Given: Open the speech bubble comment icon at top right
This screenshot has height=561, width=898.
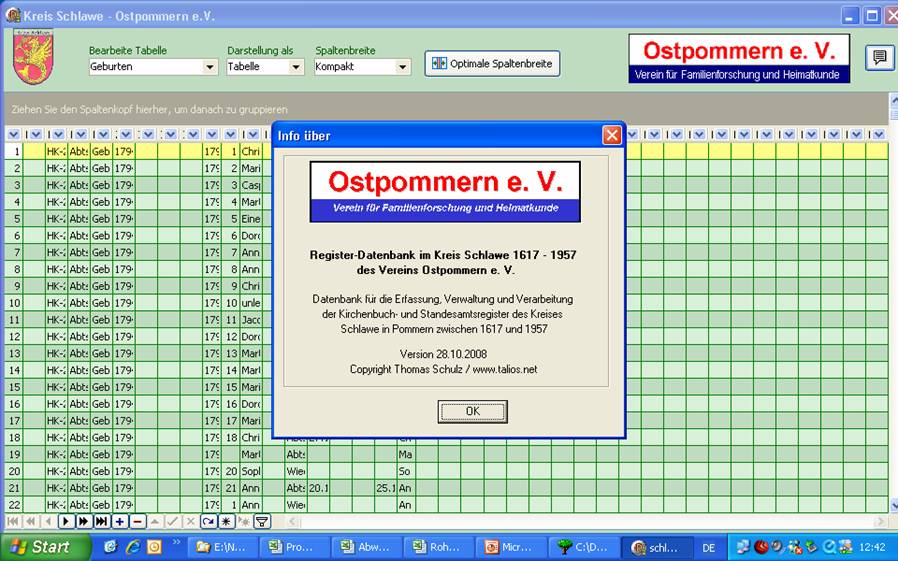Looking at the screenshot, I should coord(880,57).
